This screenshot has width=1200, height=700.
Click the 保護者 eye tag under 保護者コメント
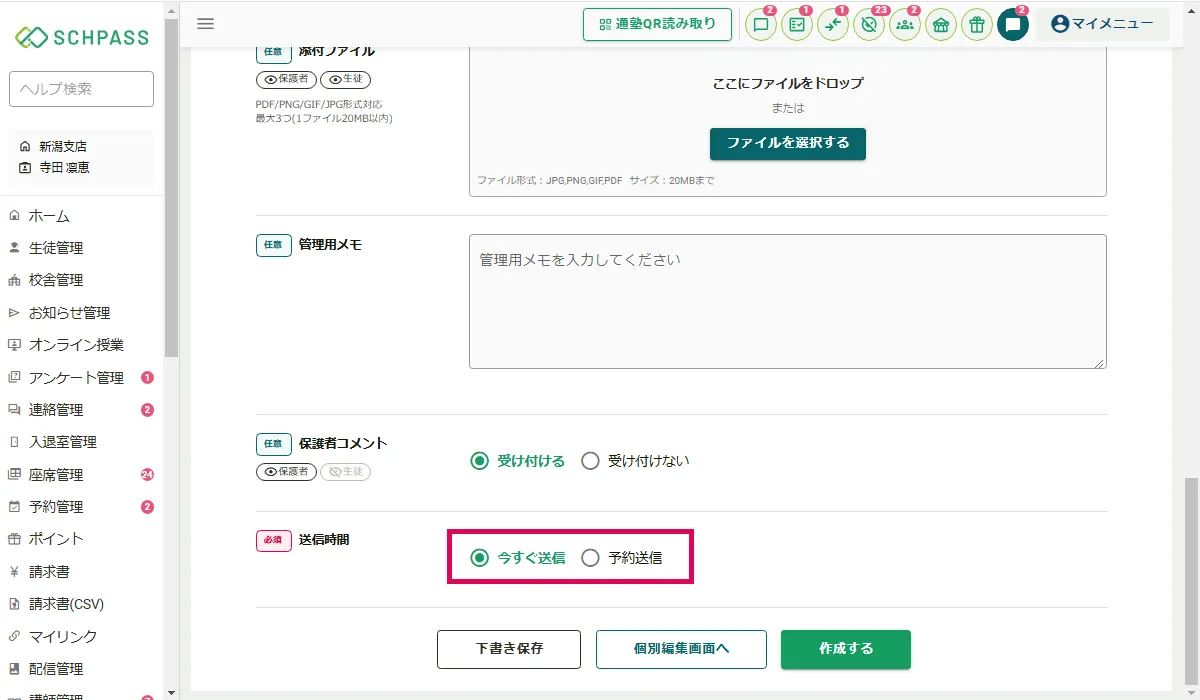[287, 472]
